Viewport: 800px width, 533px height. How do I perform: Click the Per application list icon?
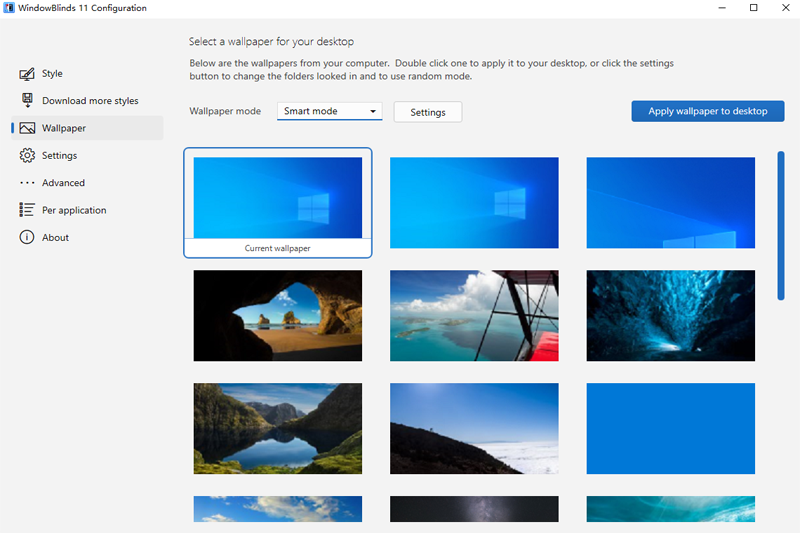point(27,210)
